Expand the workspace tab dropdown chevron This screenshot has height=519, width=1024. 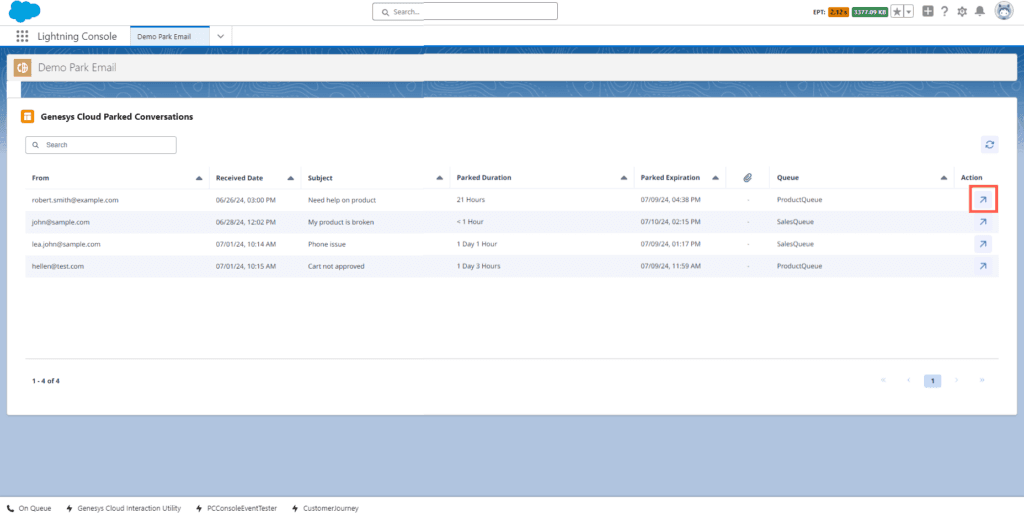tap(221, 37)
